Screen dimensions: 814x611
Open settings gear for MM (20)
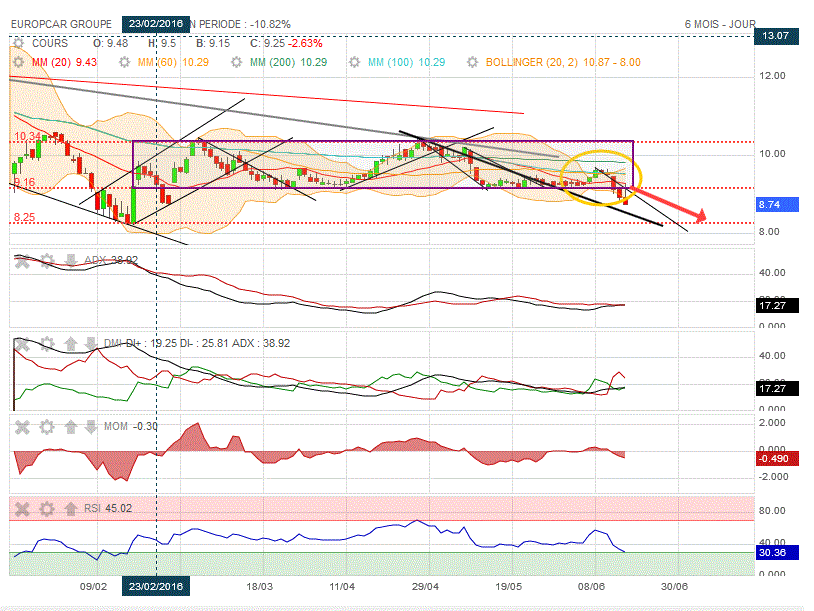coord(18,62)
